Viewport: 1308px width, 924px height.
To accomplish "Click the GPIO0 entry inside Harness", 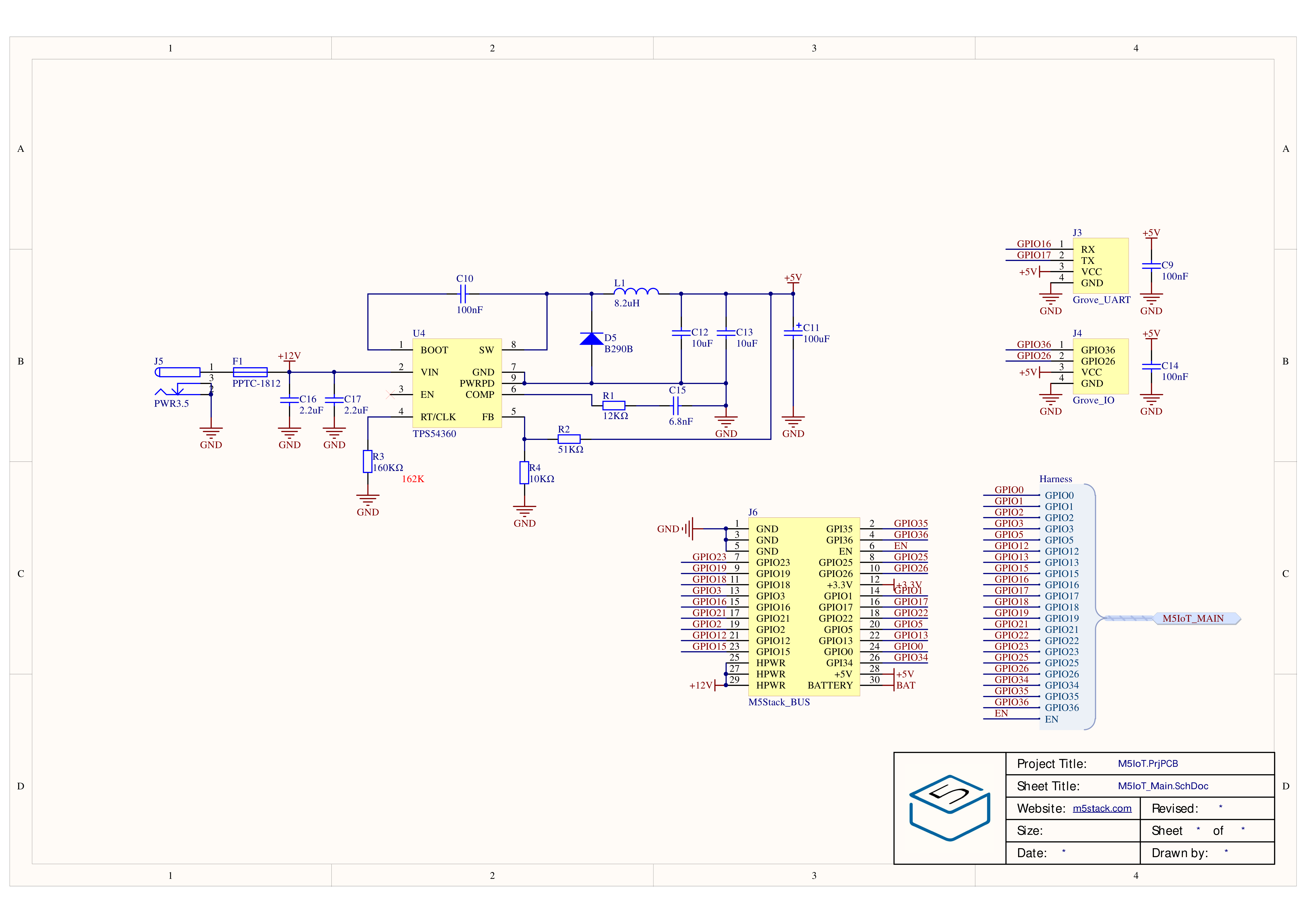I will [1059, 496].
